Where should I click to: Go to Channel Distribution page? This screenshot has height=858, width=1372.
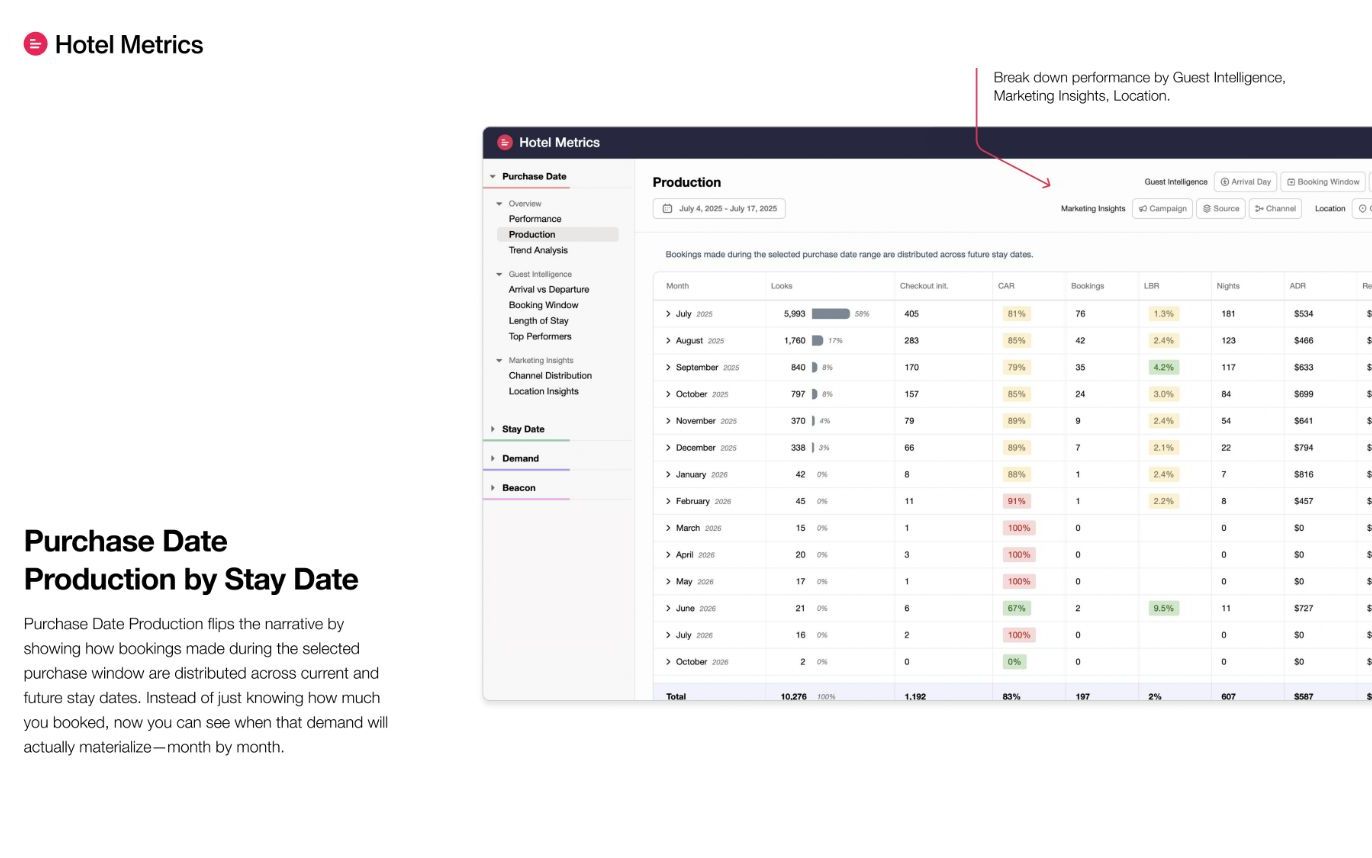[x=550, y=376]
